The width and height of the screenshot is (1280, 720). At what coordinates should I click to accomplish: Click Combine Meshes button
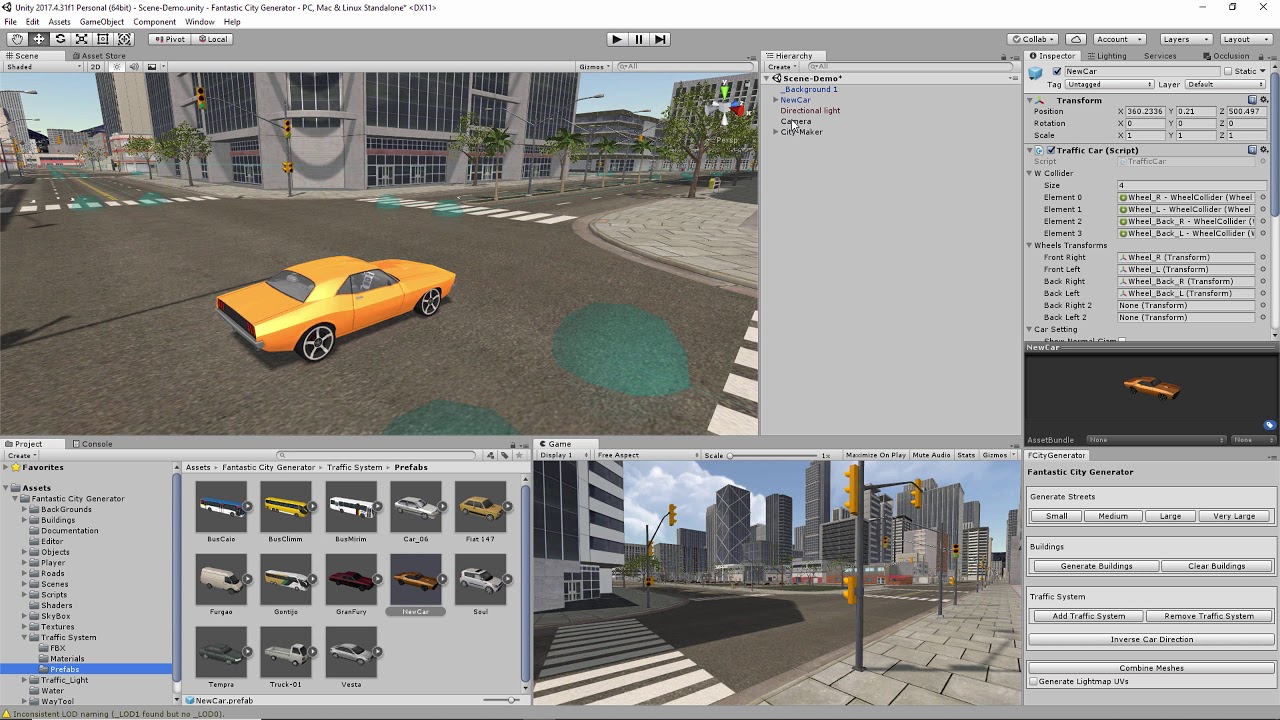point(1151,668)
